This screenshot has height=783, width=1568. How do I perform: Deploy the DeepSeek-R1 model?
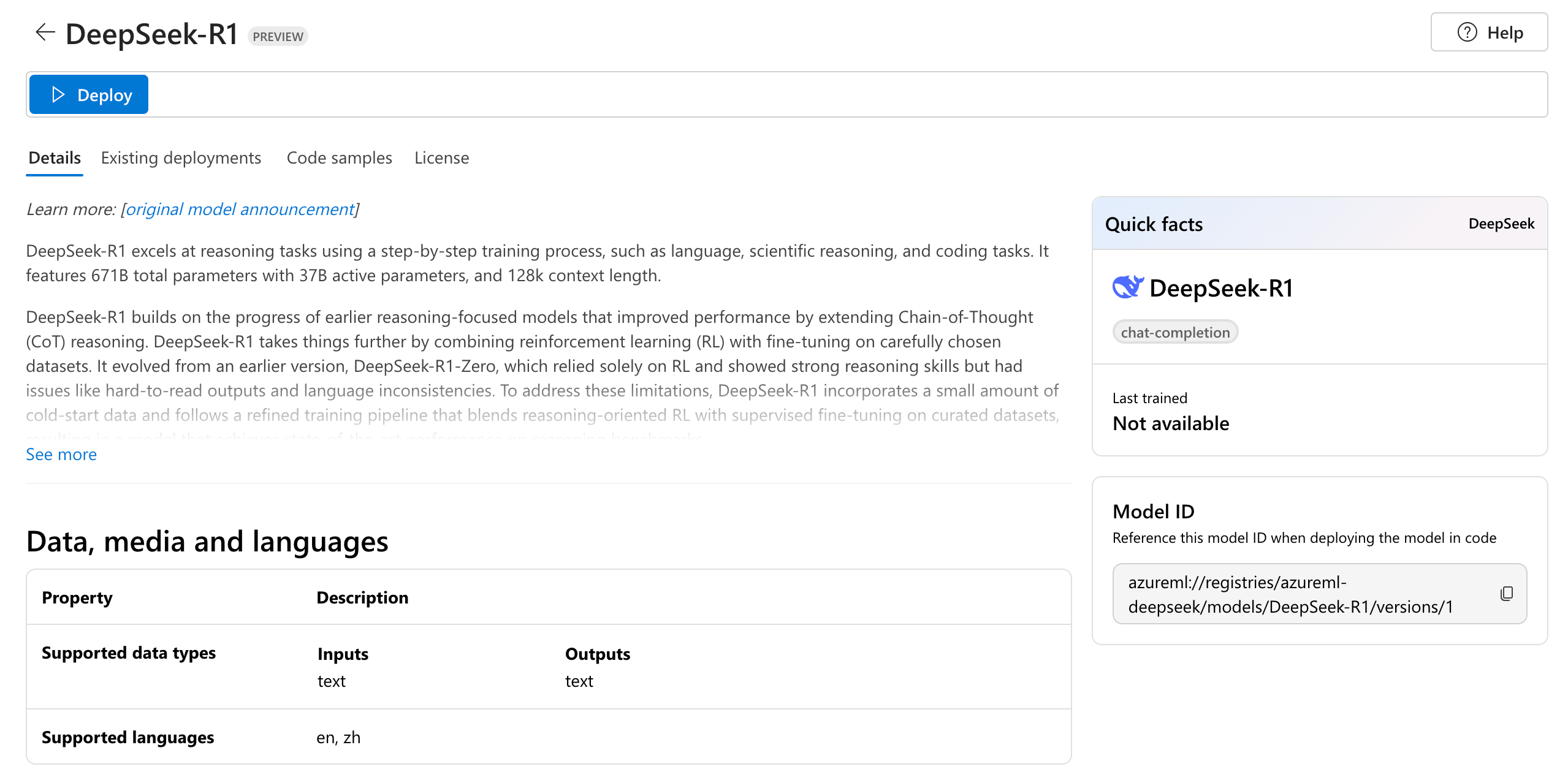coord(89,95)
